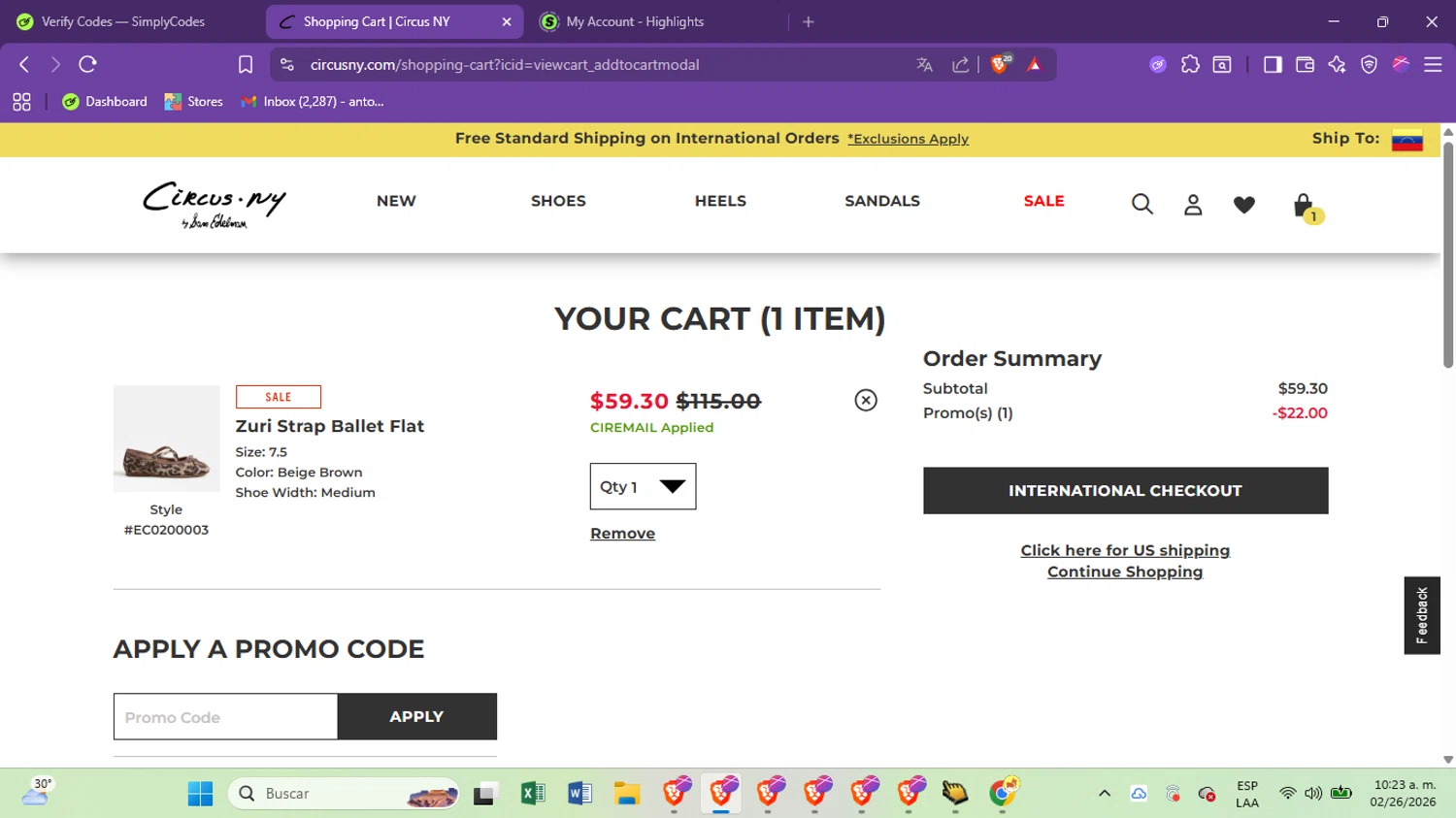Toggle the browser sidebar panel
The image size is (1456, 818).
pos(1273,64)
